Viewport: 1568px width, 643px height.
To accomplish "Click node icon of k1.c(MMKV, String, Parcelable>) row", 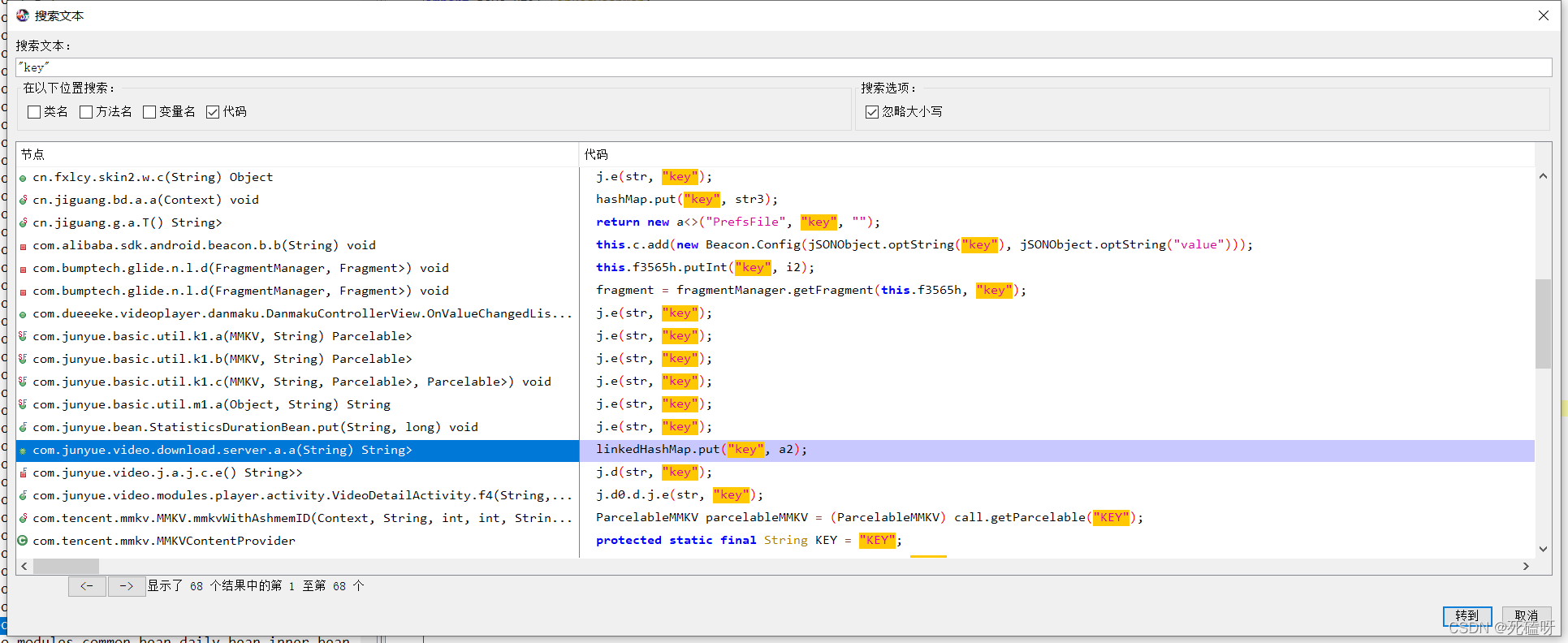I will 24,382.
